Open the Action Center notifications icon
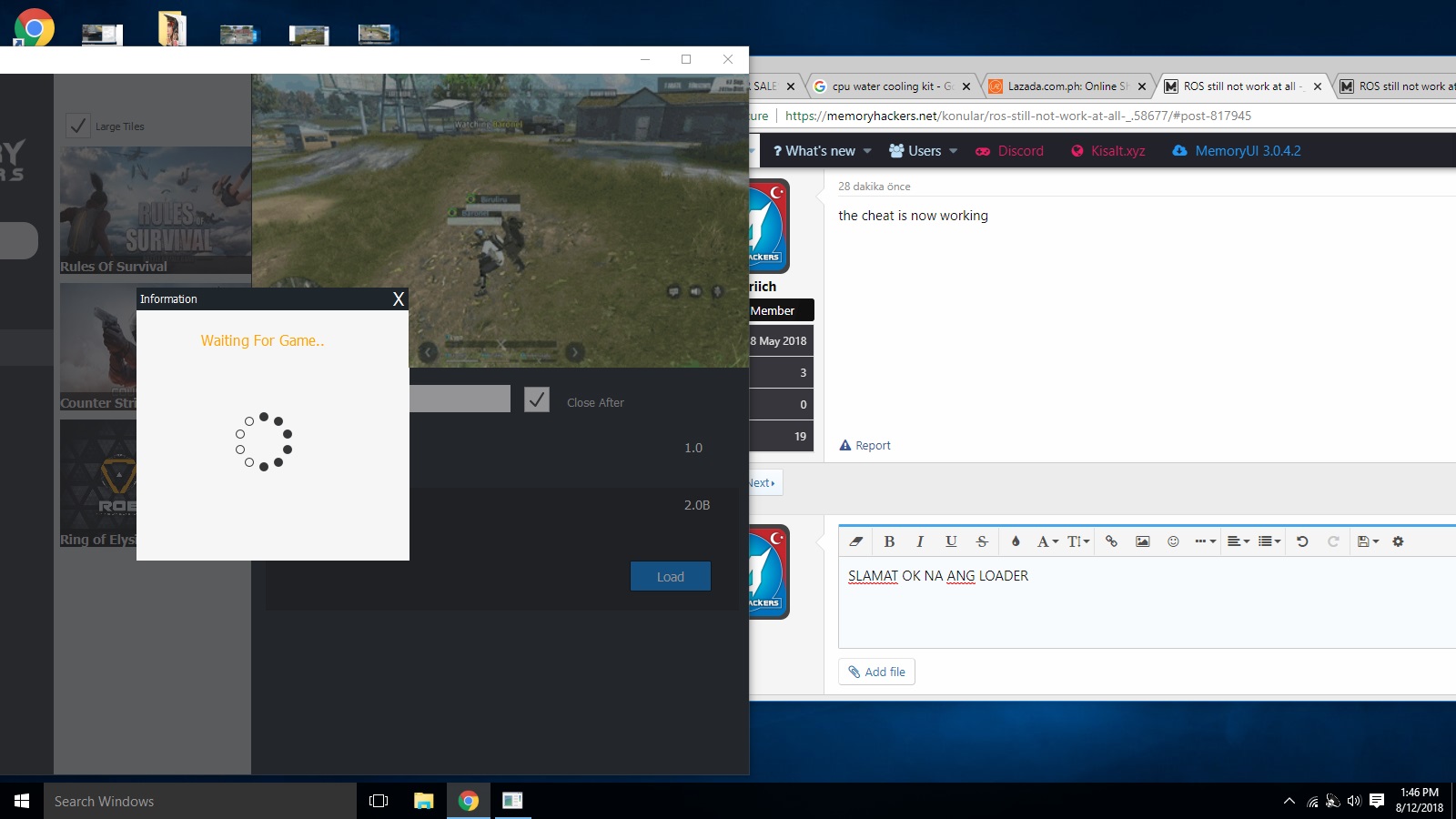1456x819 pixels. click(x=1377, y=801)
